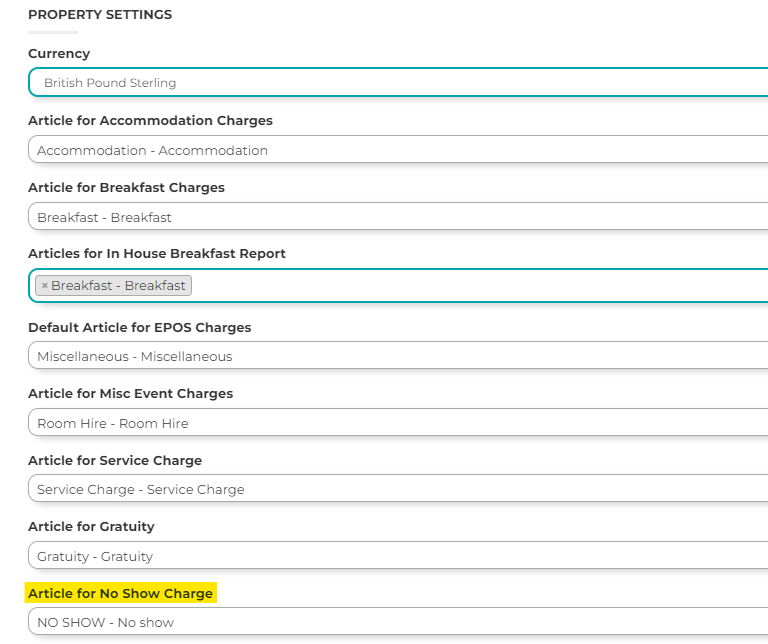Open Default Article for EPOS Charges dropdown
Image resolution: width=768 pixels, height=644 pixels.
[398, 356]
